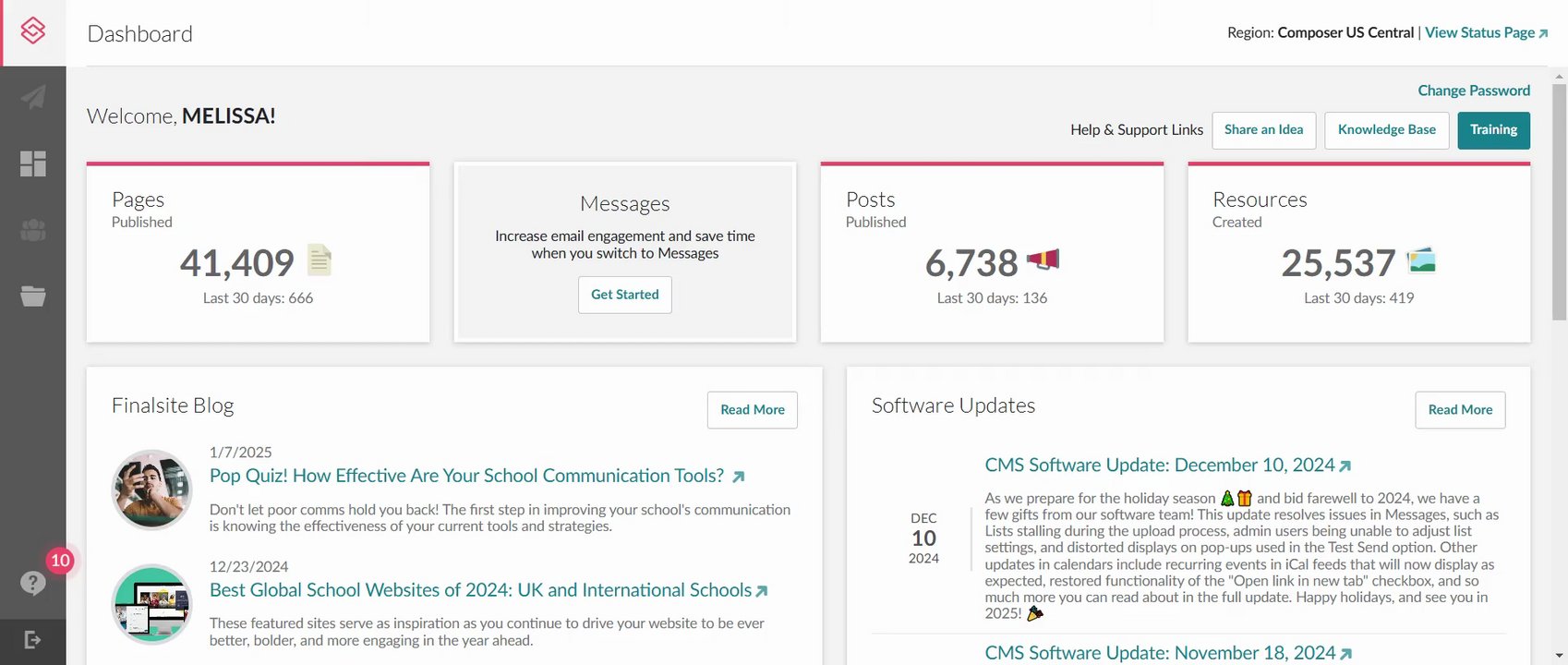Click scrollbar down arrow
The image size is (1568, 665).
(1559, 657)
